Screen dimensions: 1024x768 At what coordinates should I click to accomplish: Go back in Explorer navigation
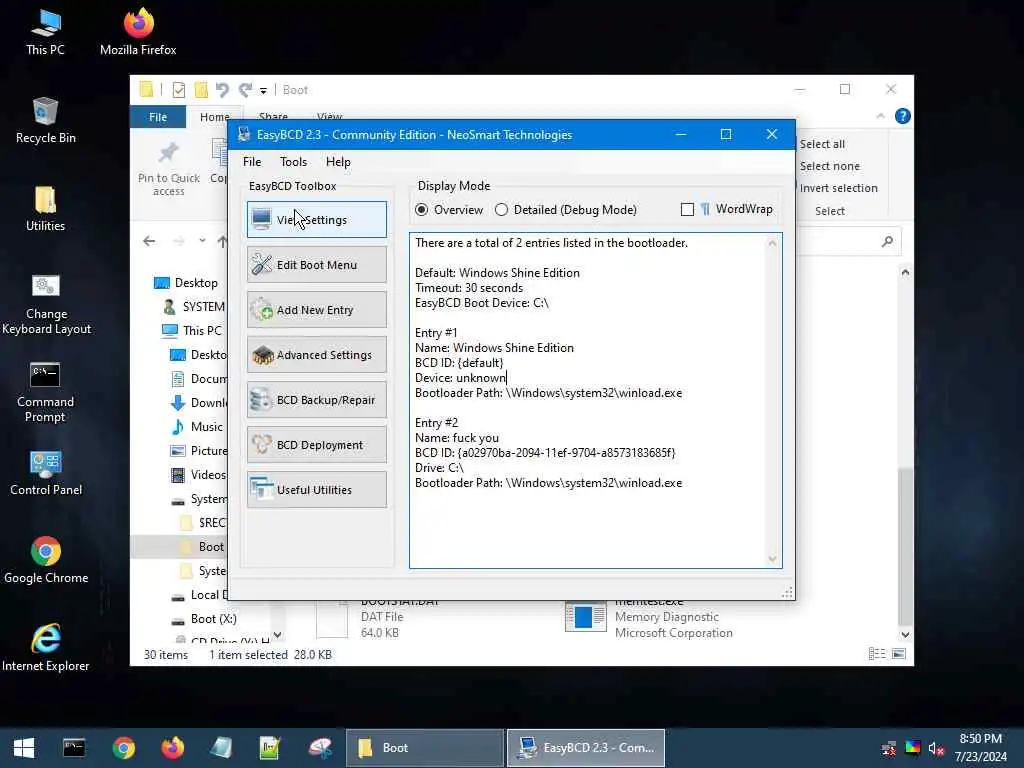(149, 241)
